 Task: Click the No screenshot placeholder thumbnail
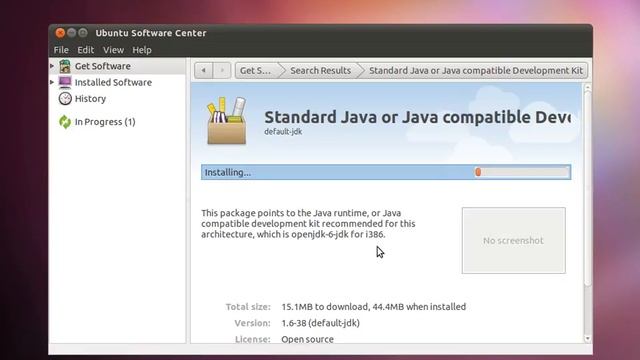click(513, 240)
